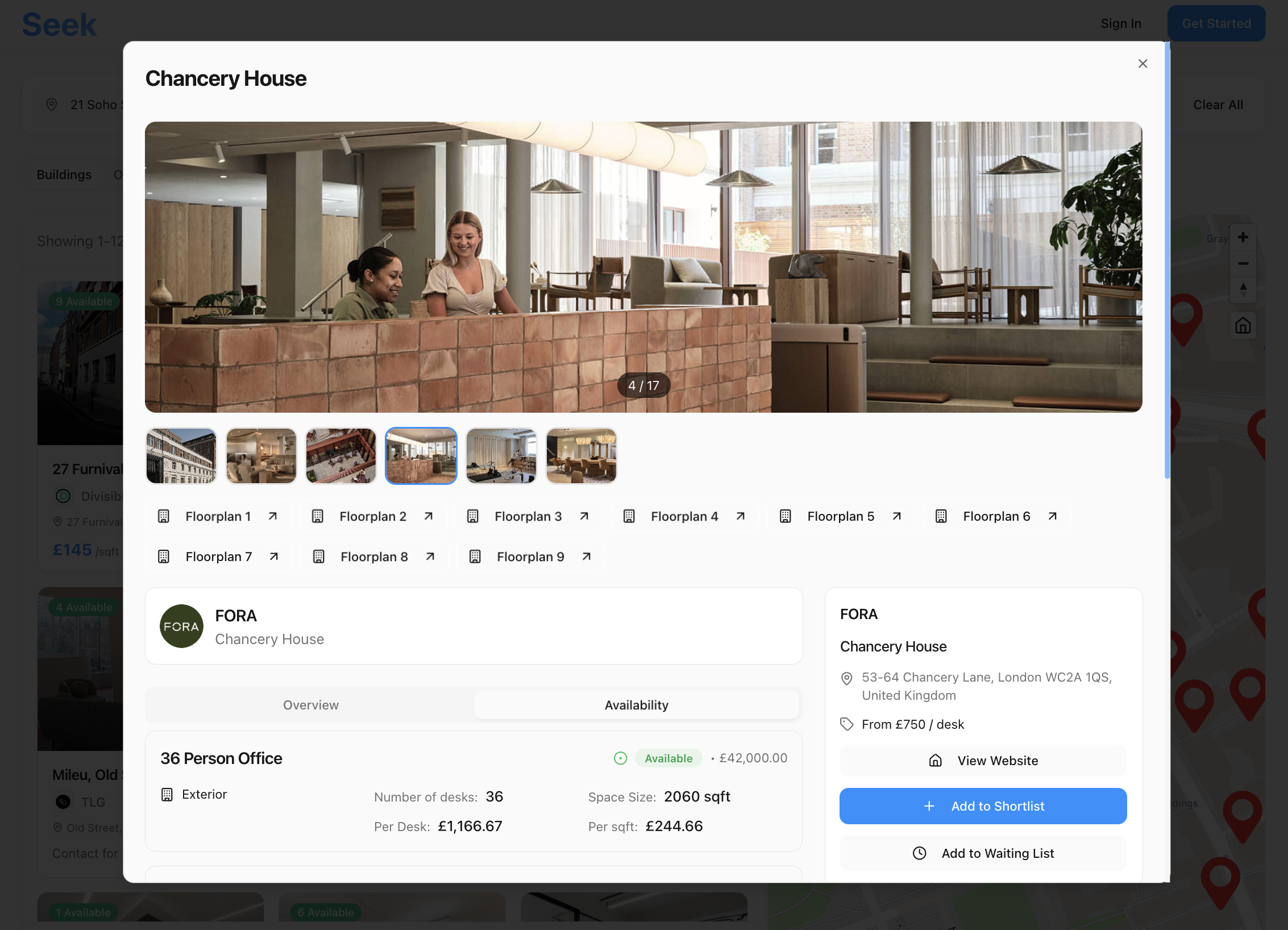The image size is (1288, 930).
Task: Click the £1,166.67 per desk value
Action: click(470, 827)
